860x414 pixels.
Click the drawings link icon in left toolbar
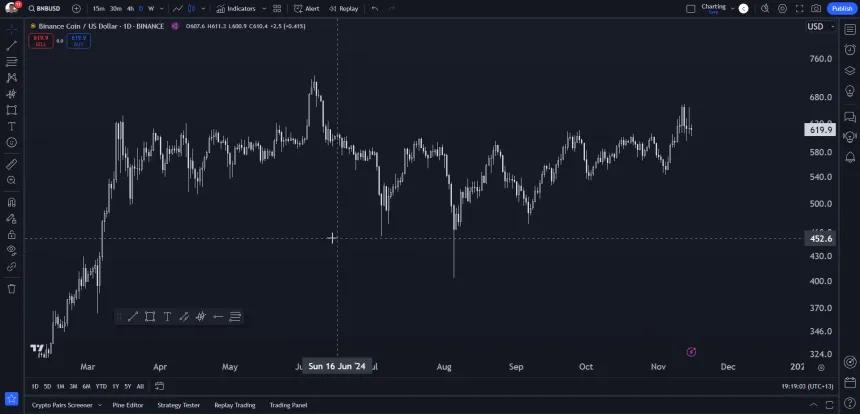click(x=12, y=267)
